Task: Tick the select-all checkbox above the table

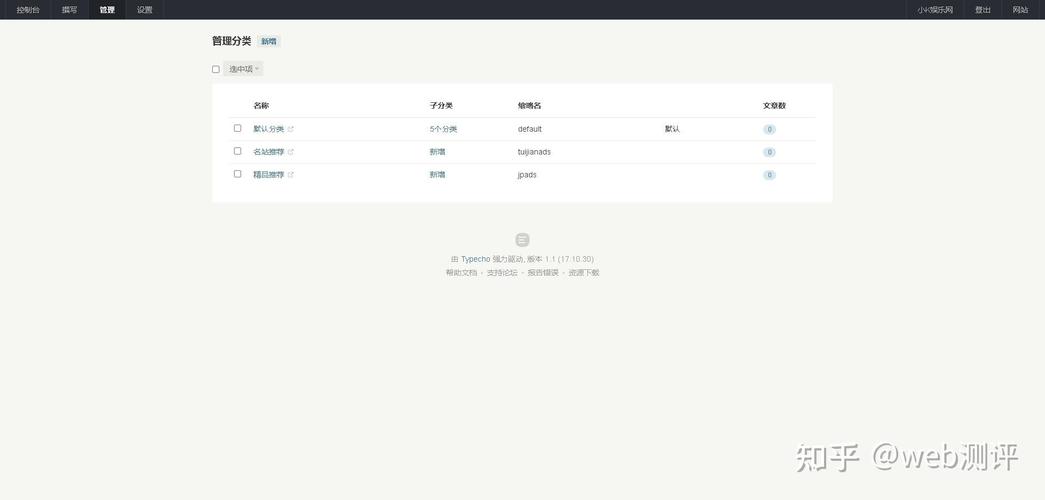Action: click(216, 69)
